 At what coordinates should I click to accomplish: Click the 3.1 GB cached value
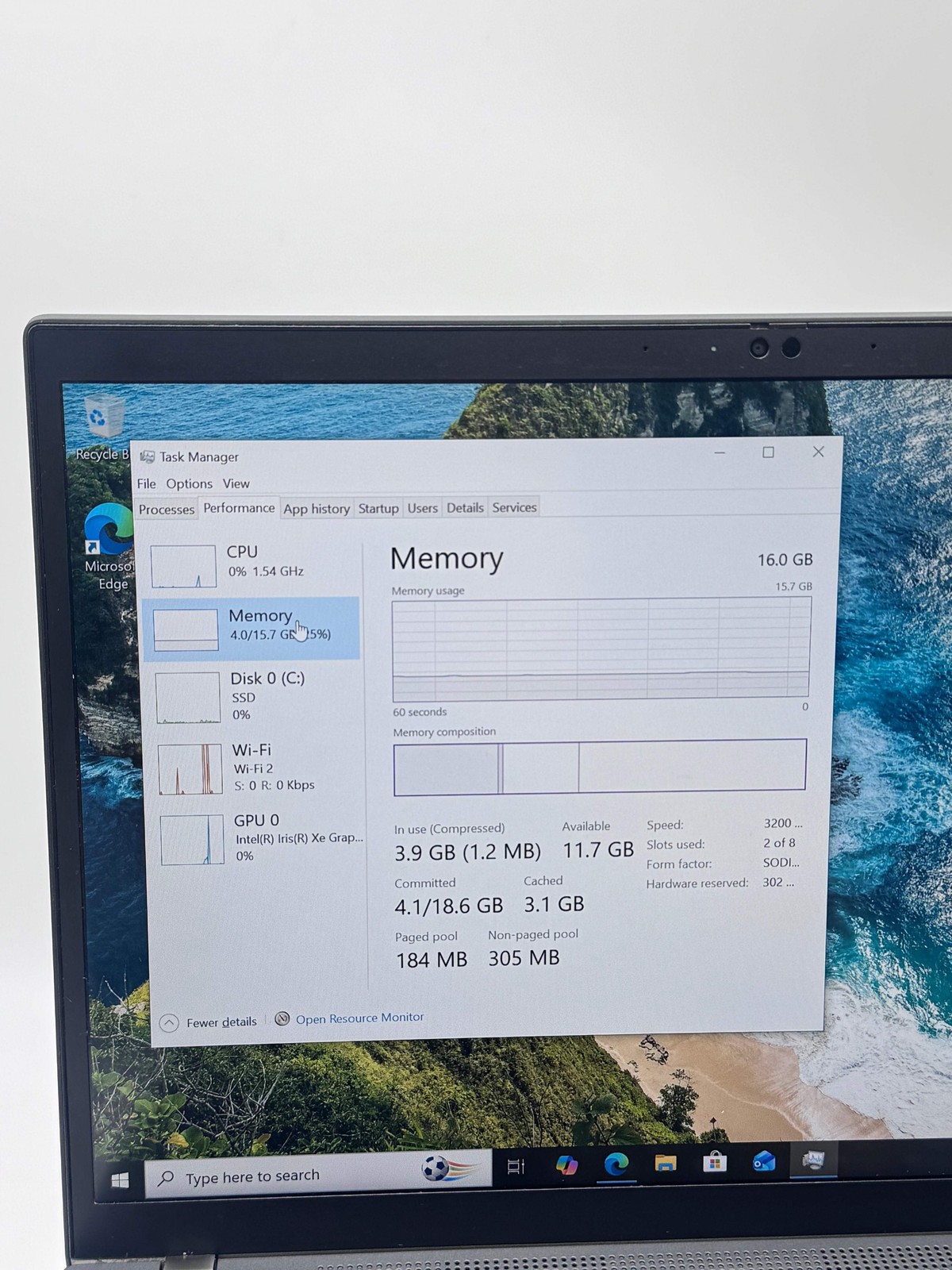(x=554, y=904)
